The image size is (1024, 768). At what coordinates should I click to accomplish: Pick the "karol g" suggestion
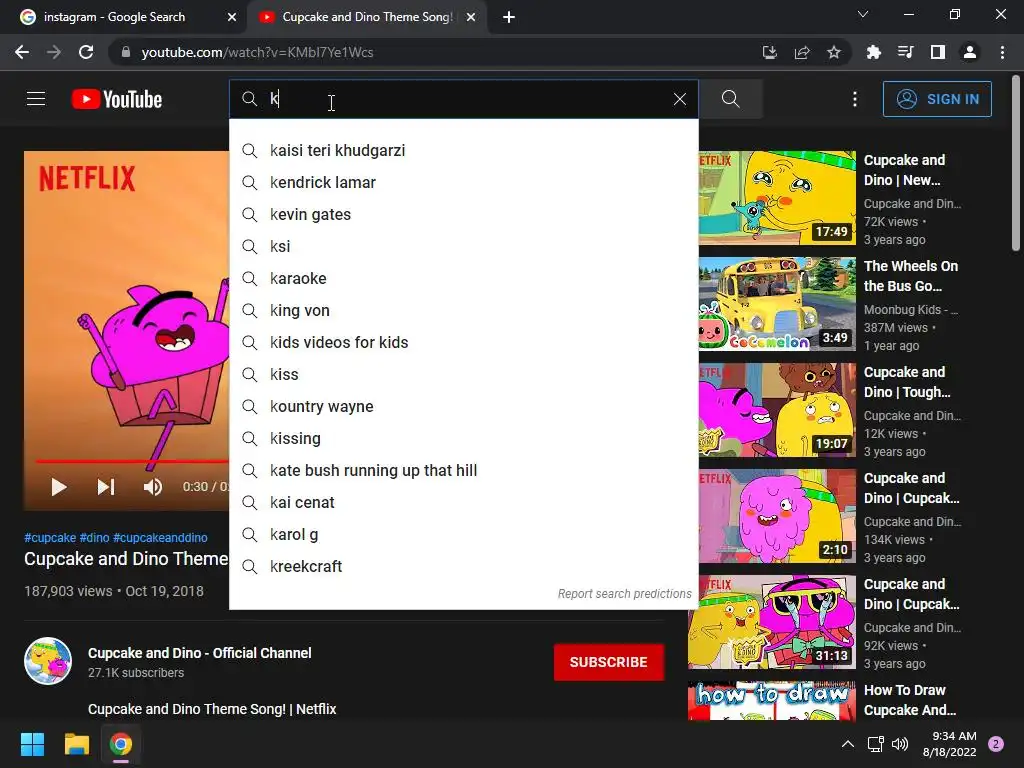tap(464, 534)
